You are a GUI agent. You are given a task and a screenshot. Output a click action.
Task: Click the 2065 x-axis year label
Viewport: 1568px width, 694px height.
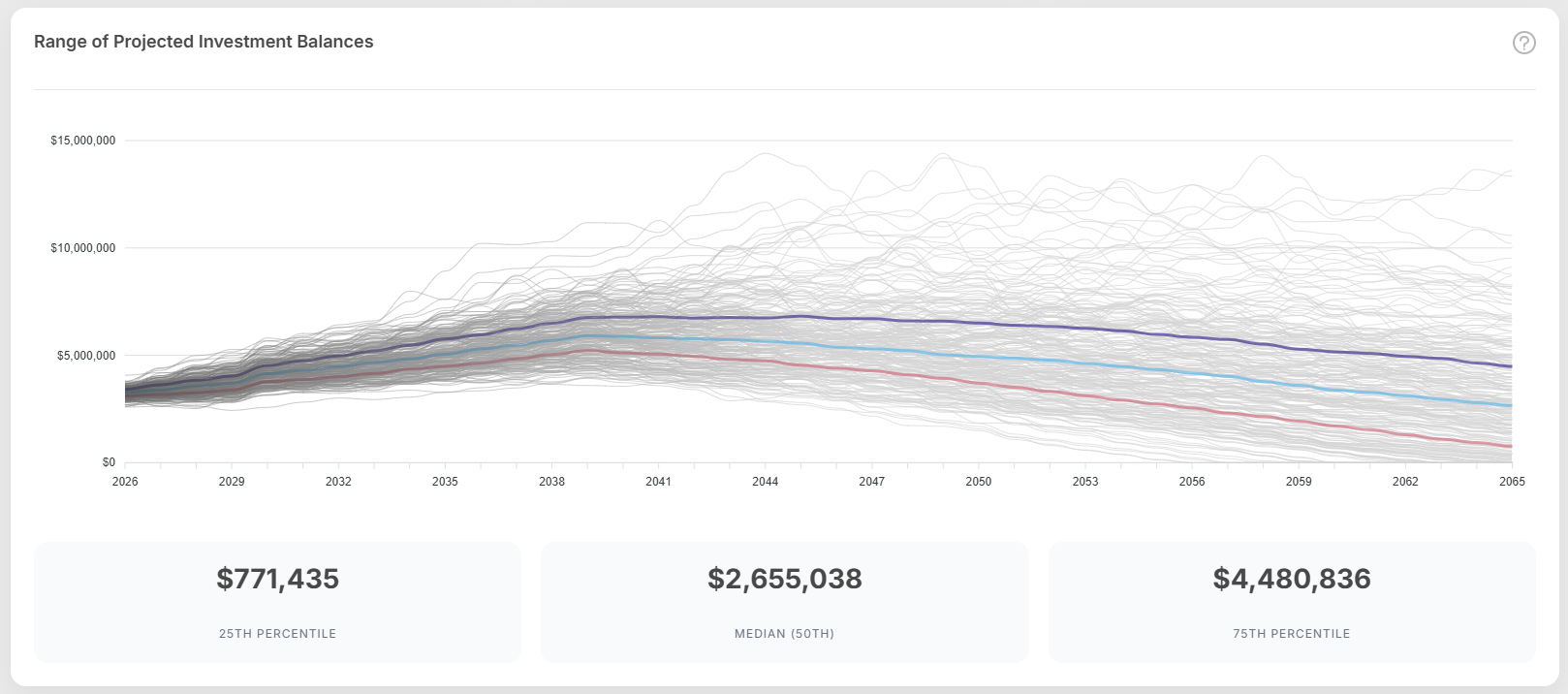coord(1511,482)
